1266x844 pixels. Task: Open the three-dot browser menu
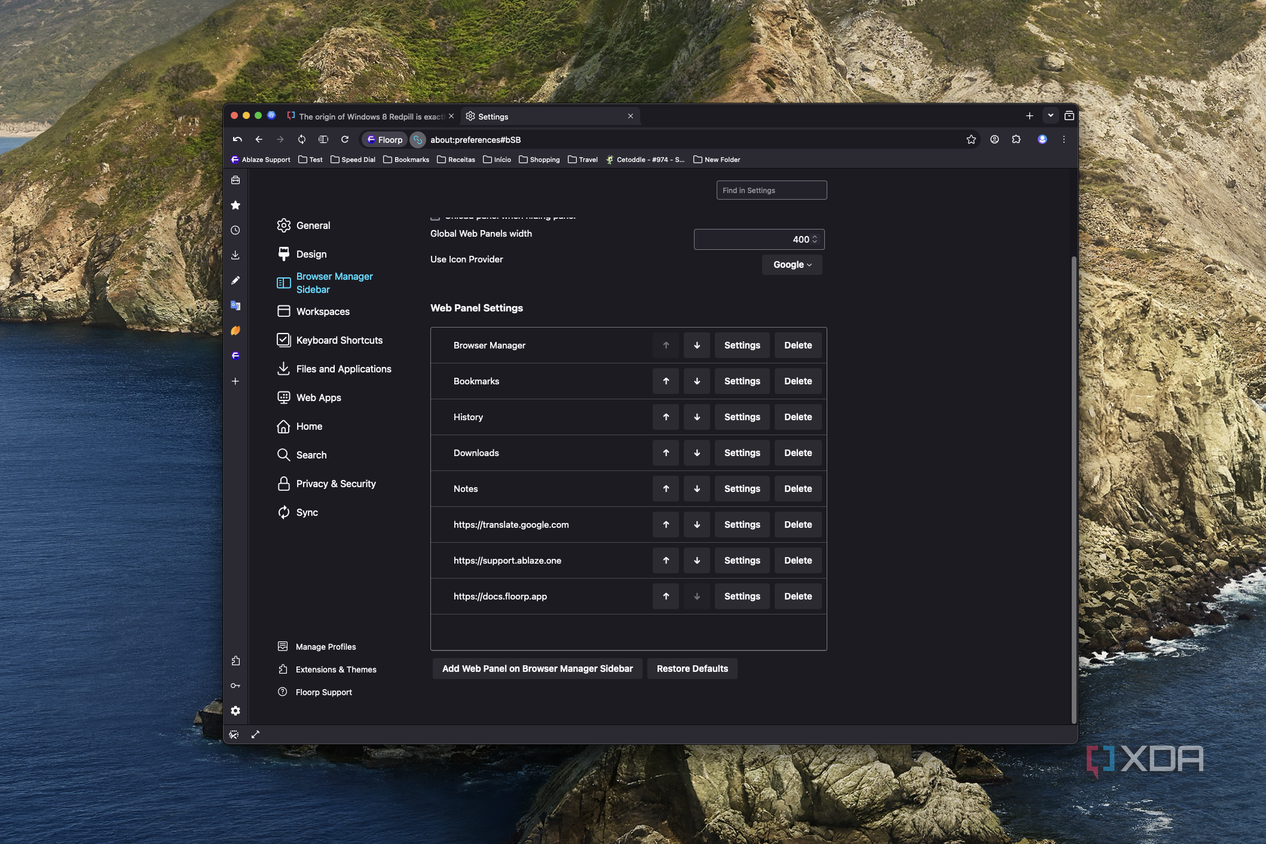1064,139
